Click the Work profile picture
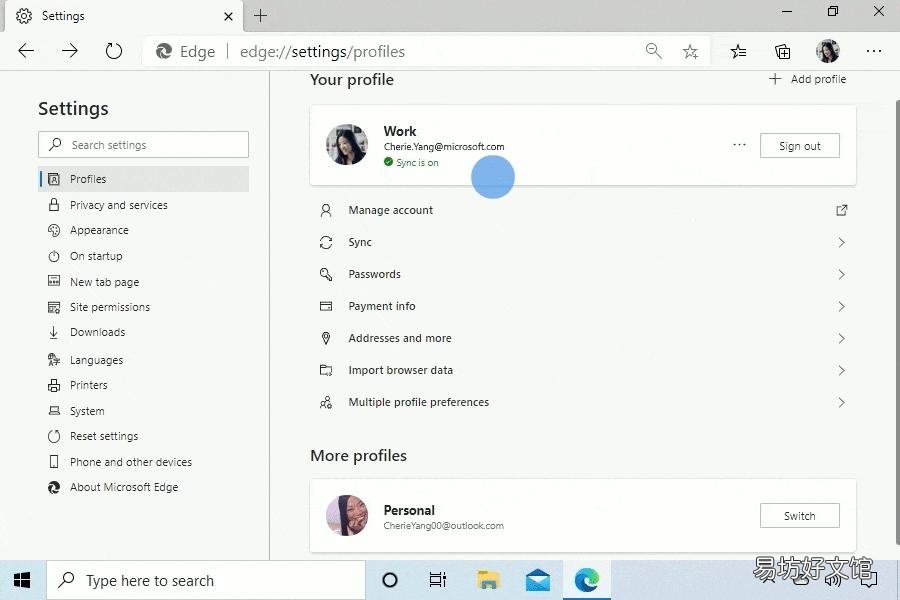The height and width of the screenshot is (600, 900). pyautogui.click(x=347, y=145)
